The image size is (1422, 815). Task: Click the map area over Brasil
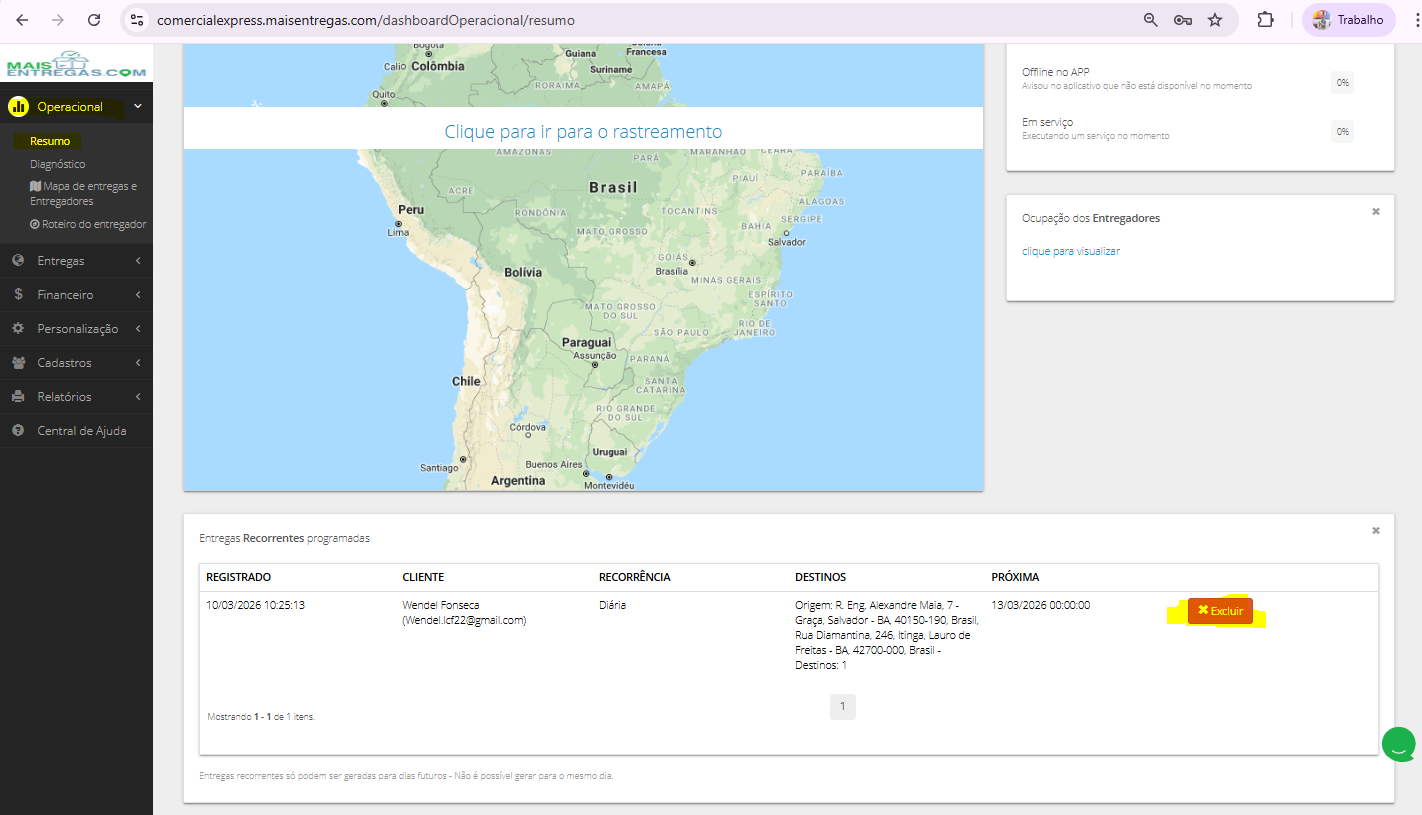[613, 188]
